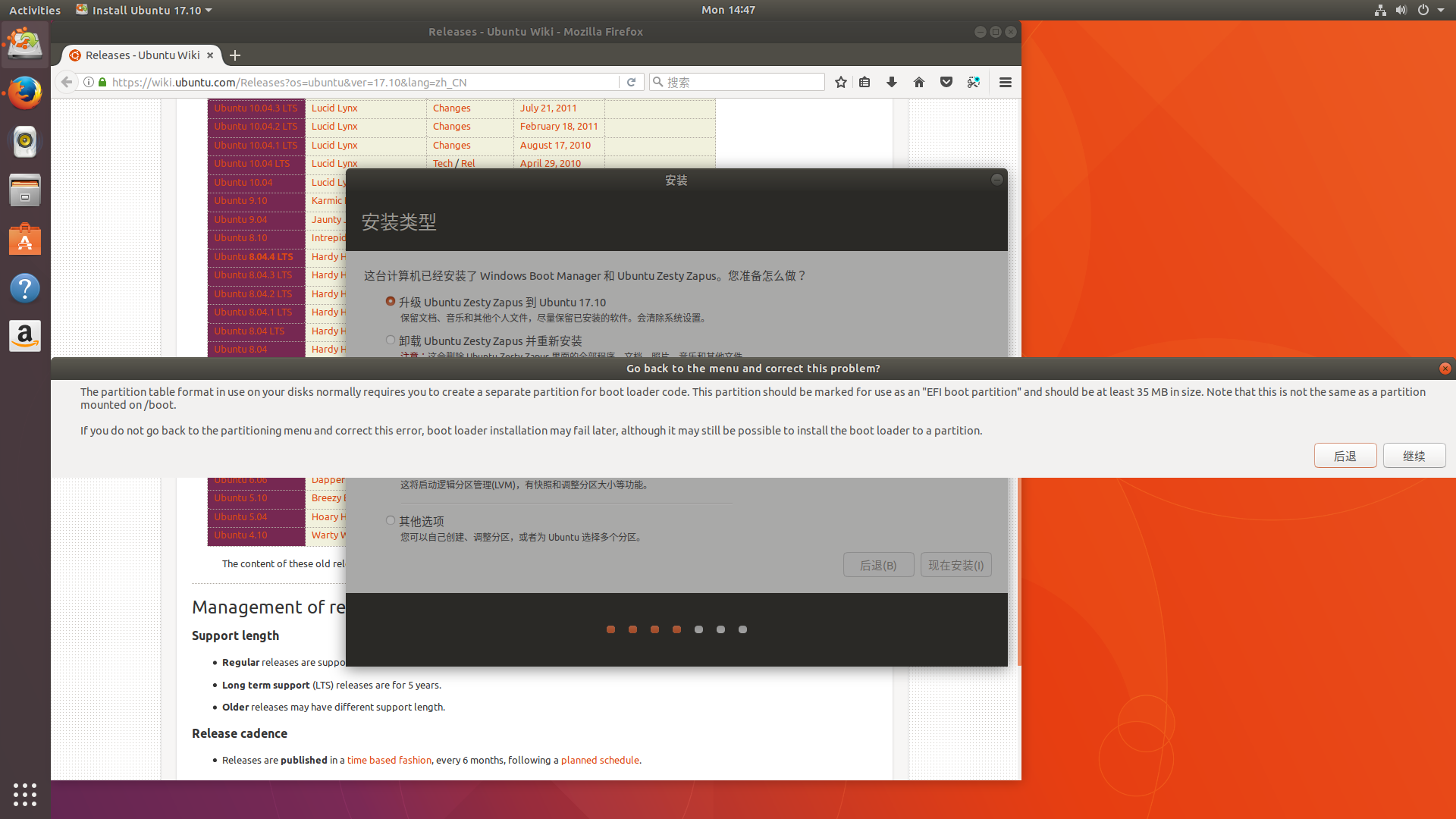Select uninstall Zesty Zapus and reinstall option
Viewport: 1456px width, 819px height.
(391, 340)
